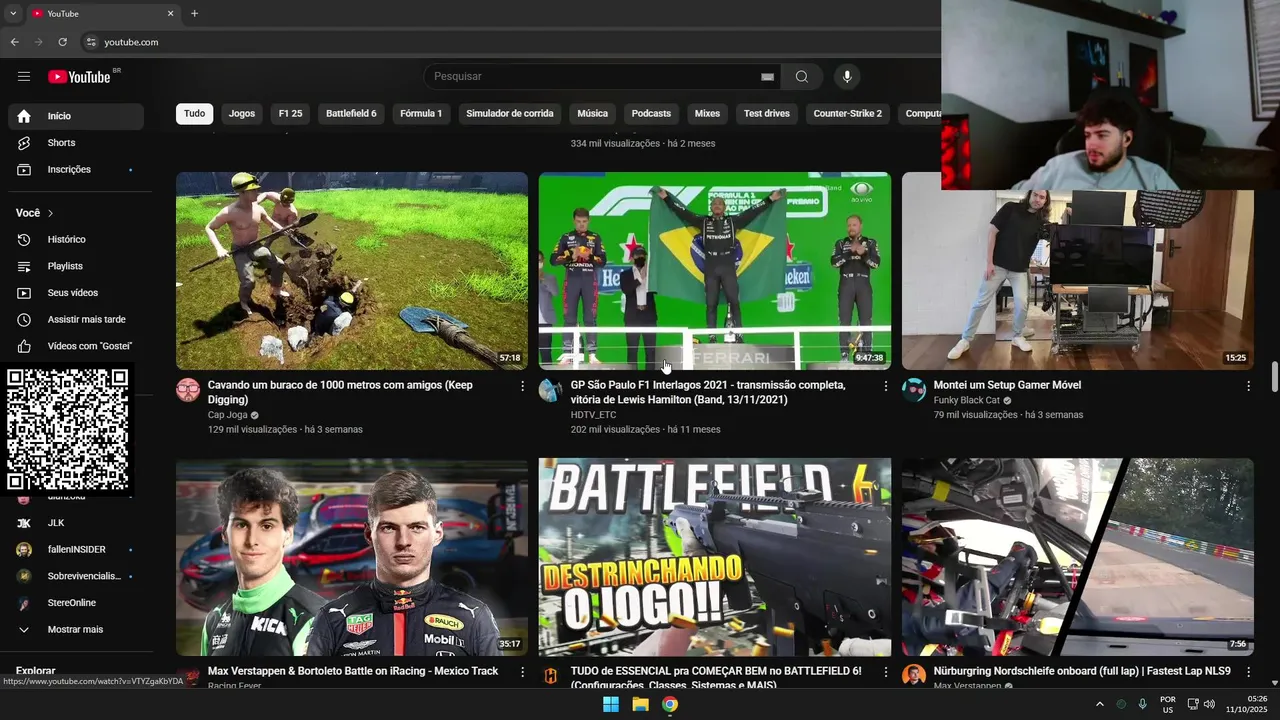Select the Jogos filter chip

(x=242, y=114)
